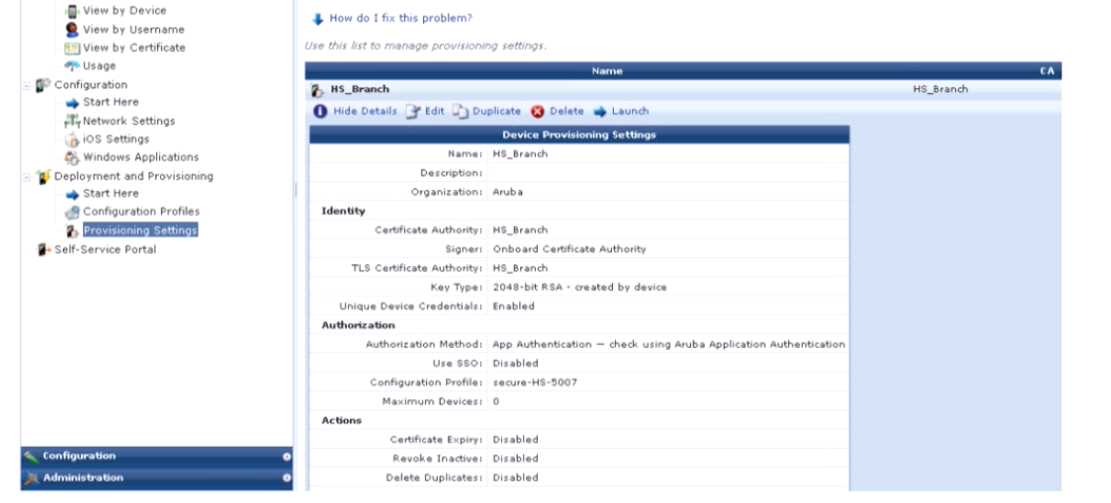The width and height of the screenshot is (1111, 503).
Task: Collapse the Configuration tree node
Action: pyautogui.click(x=27, y=85)
